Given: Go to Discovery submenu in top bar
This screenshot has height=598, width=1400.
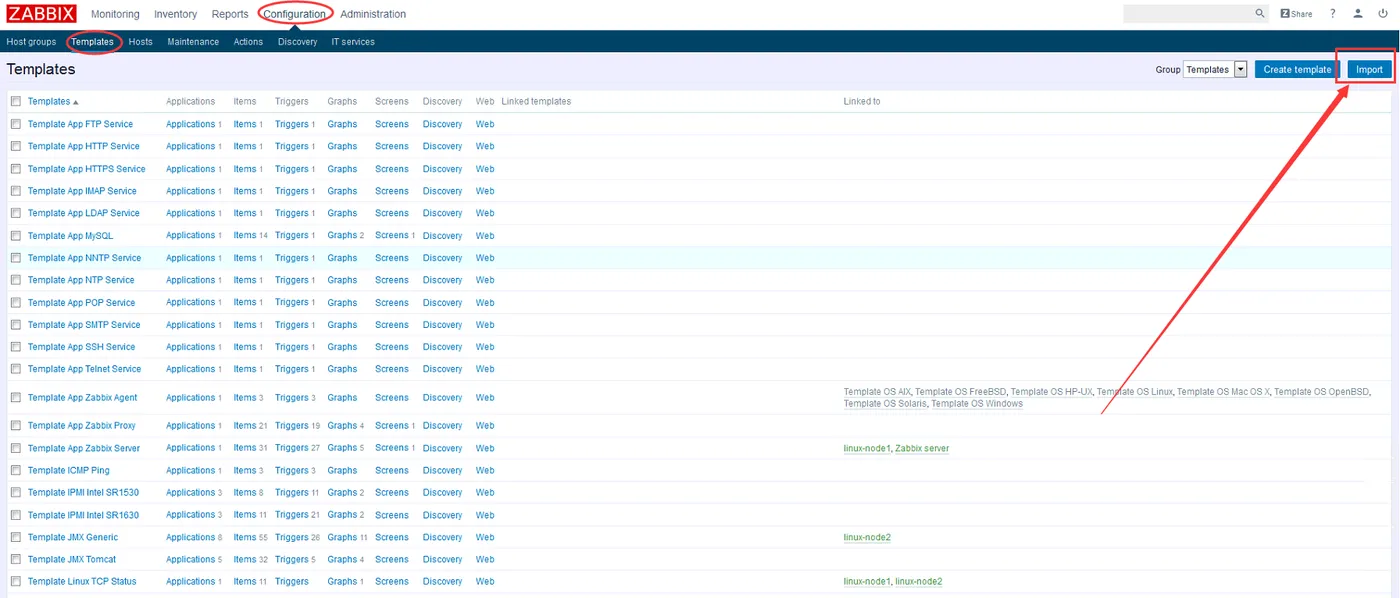Looking at the screenshot, I should click(x=298, y=42).
